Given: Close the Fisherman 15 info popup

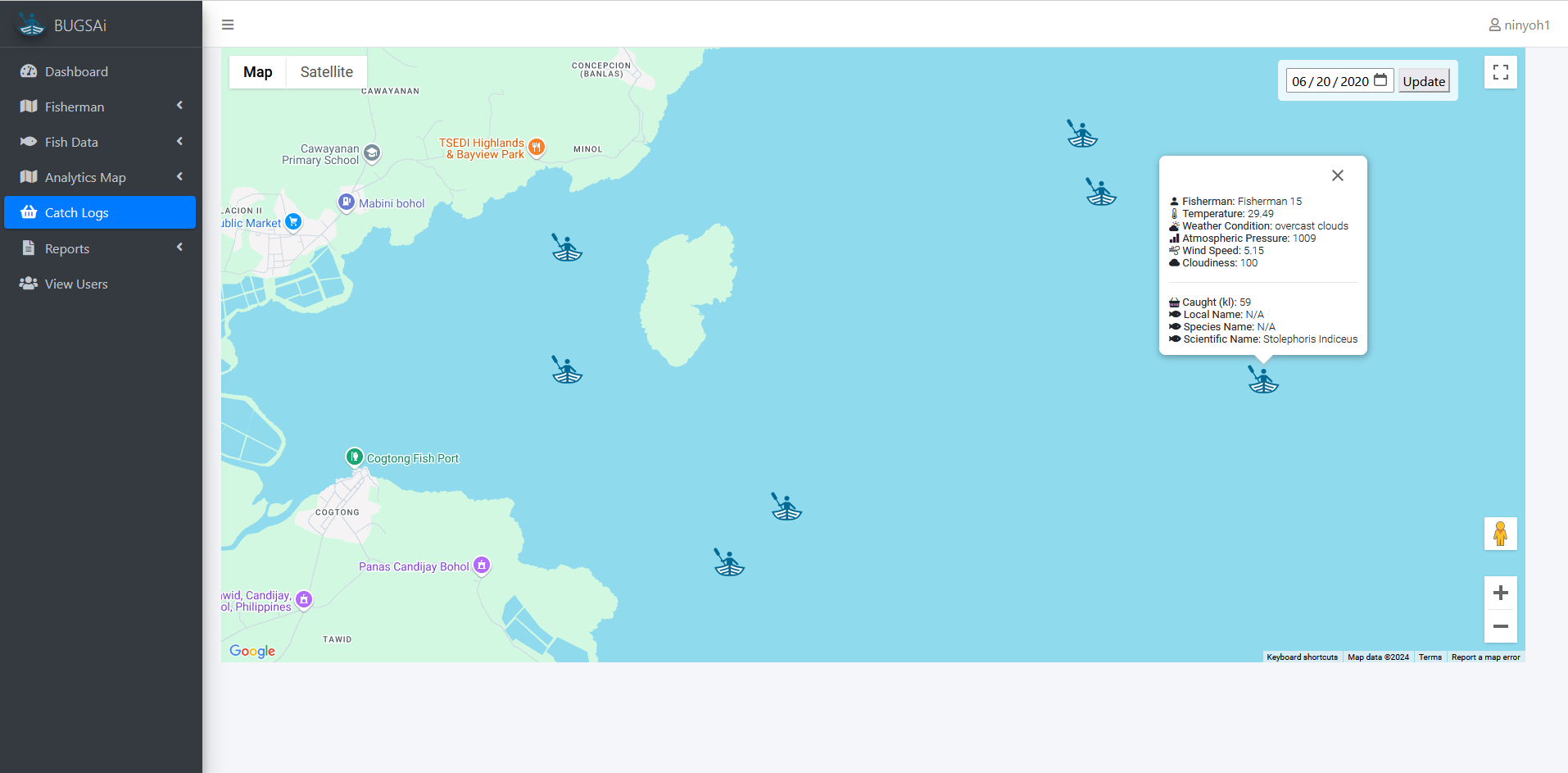Looking at the screenshot, I should click(1337, 175).
